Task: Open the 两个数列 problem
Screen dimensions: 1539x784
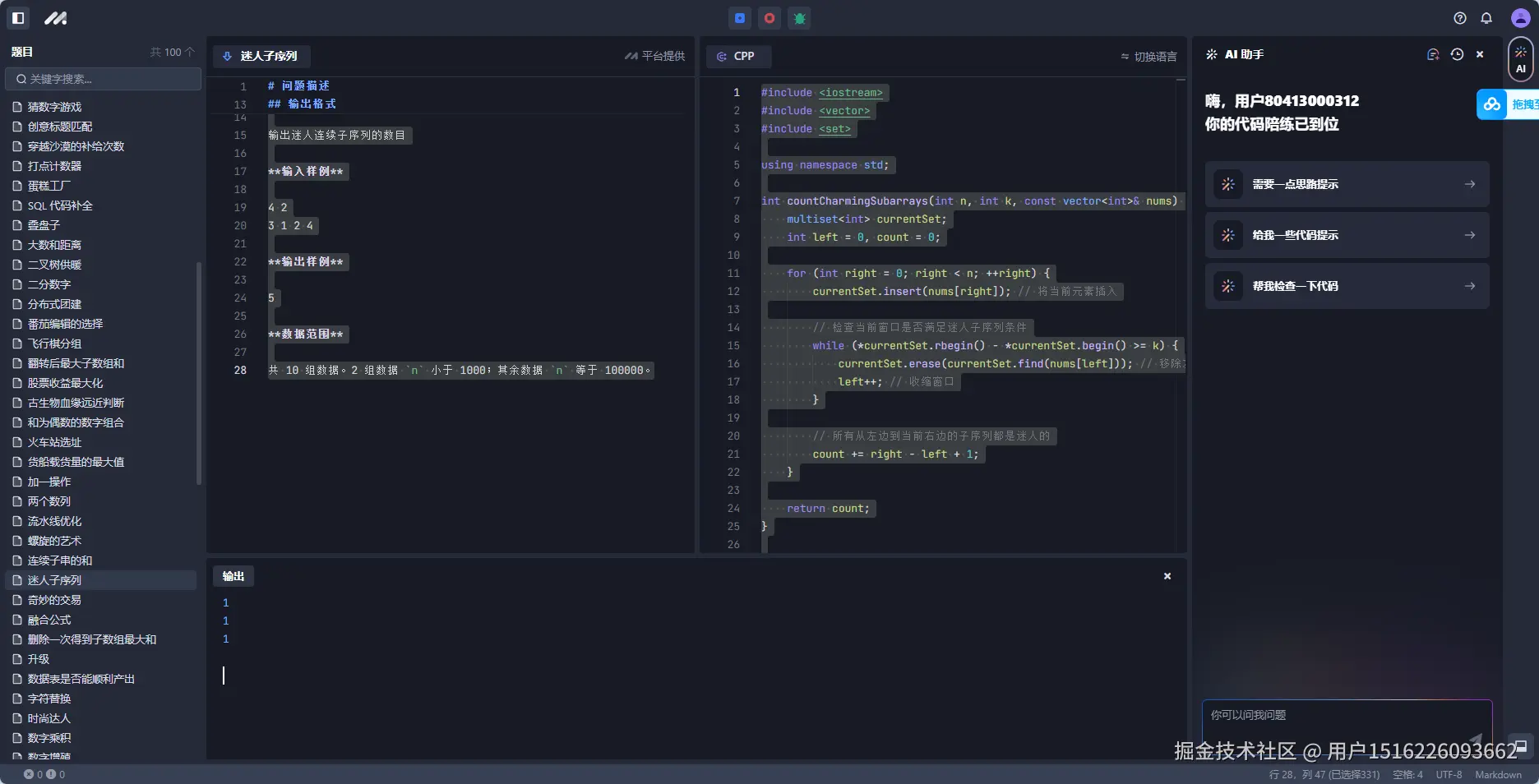Action: [101, 501]
